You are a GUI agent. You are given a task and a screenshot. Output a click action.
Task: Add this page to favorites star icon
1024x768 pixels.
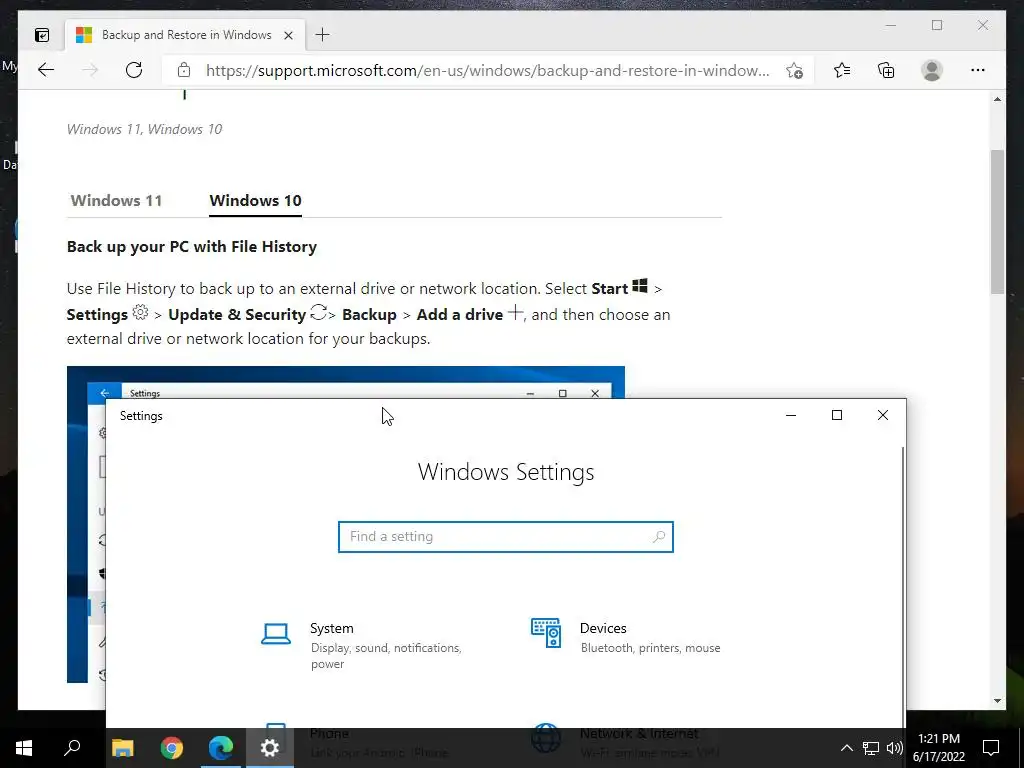pyautogui.click(x=794, y=70)
